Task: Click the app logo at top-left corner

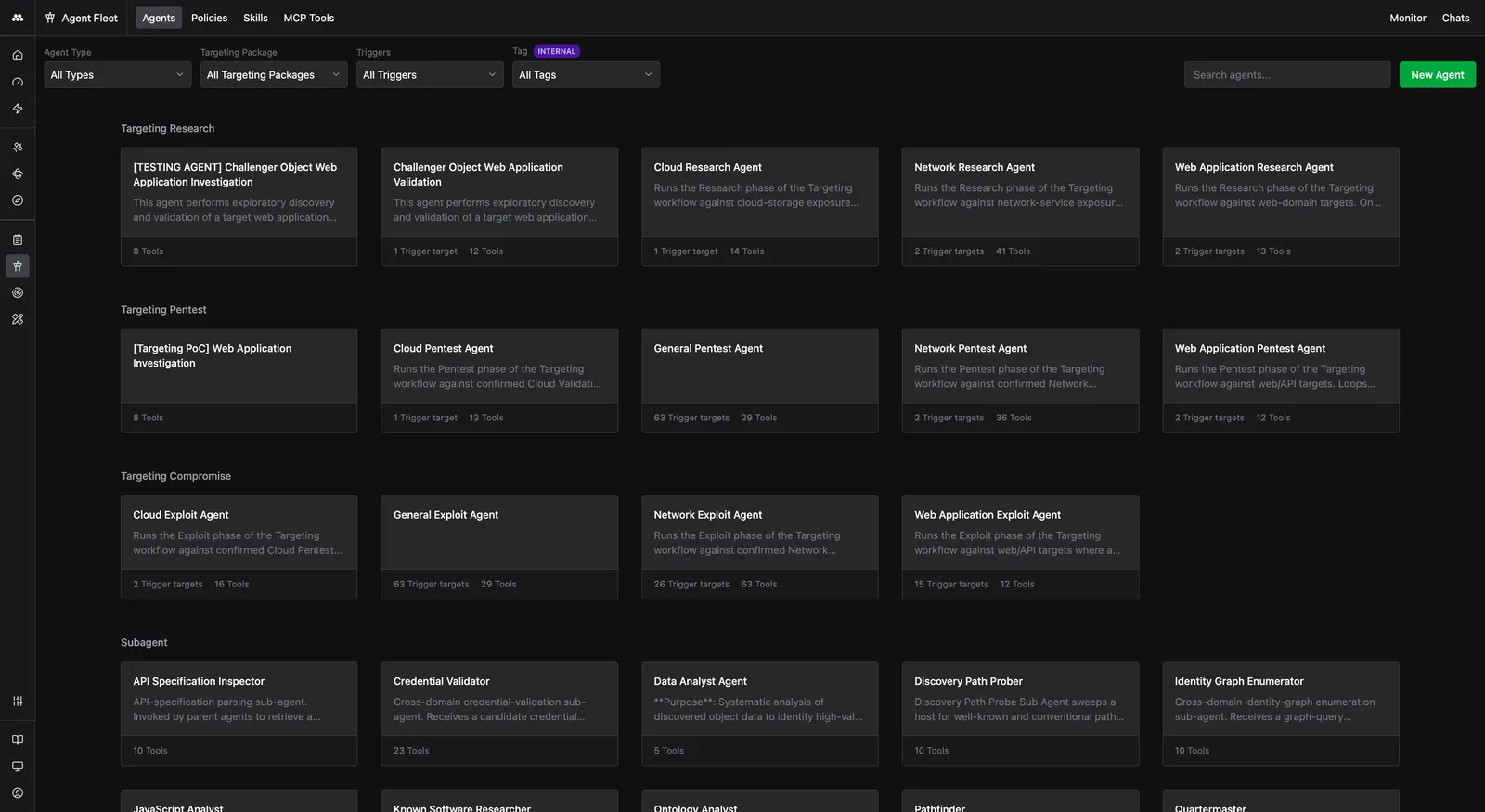Action: pos(18,18)
